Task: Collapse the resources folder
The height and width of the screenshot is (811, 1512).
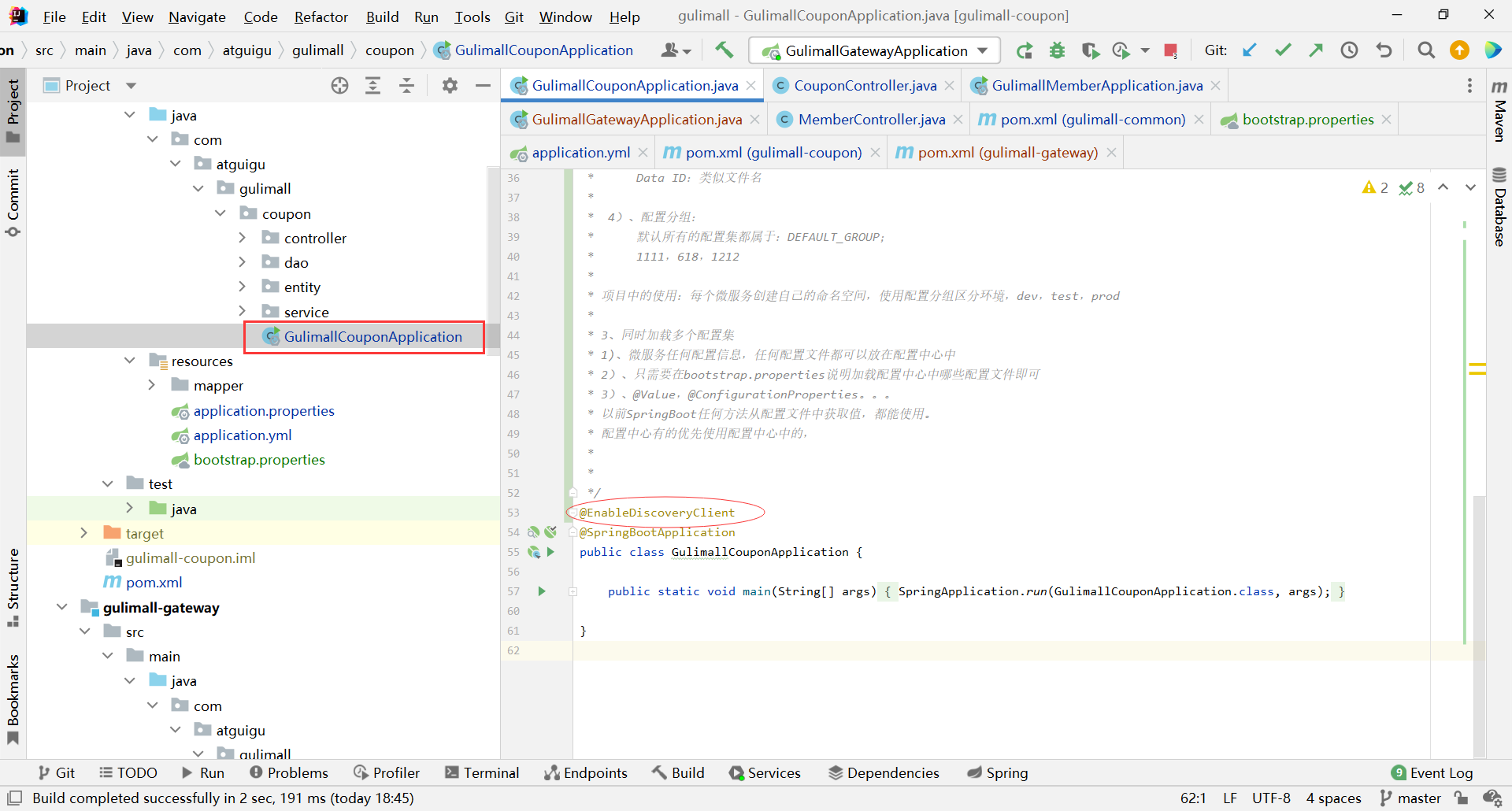Action: click(x=130, y=361)
